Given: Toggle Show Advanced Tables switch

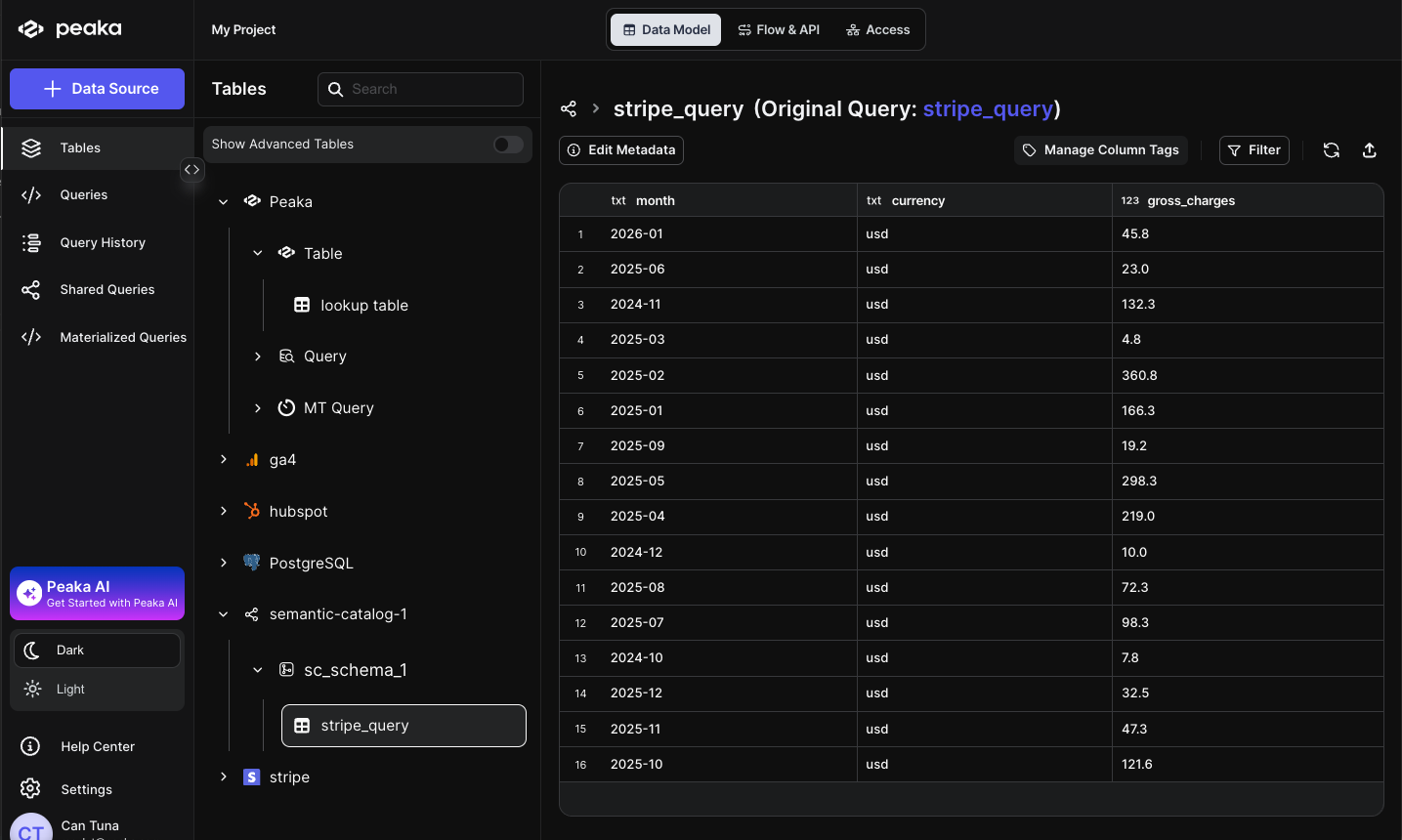Looking at the screenshot, I should coord(507,145).
